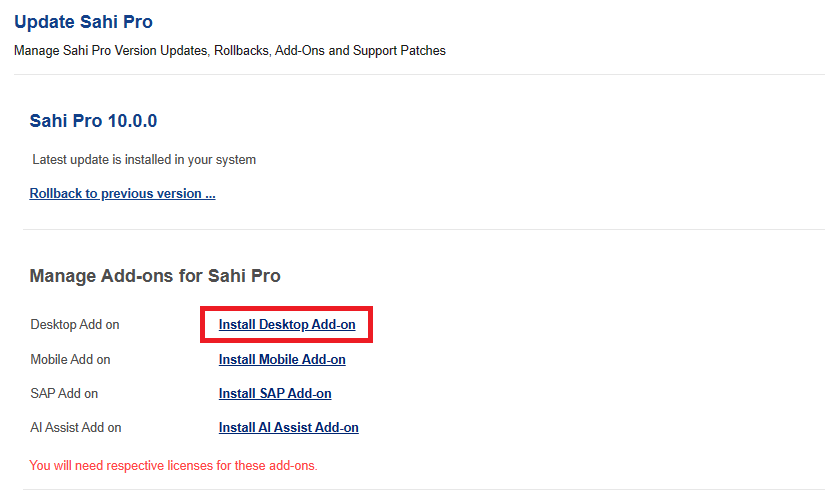Select the Sahi Pro 10.0.0 version heading
Image resolution: width=825 pixels, height=504 pixels.
coord(93,121)
